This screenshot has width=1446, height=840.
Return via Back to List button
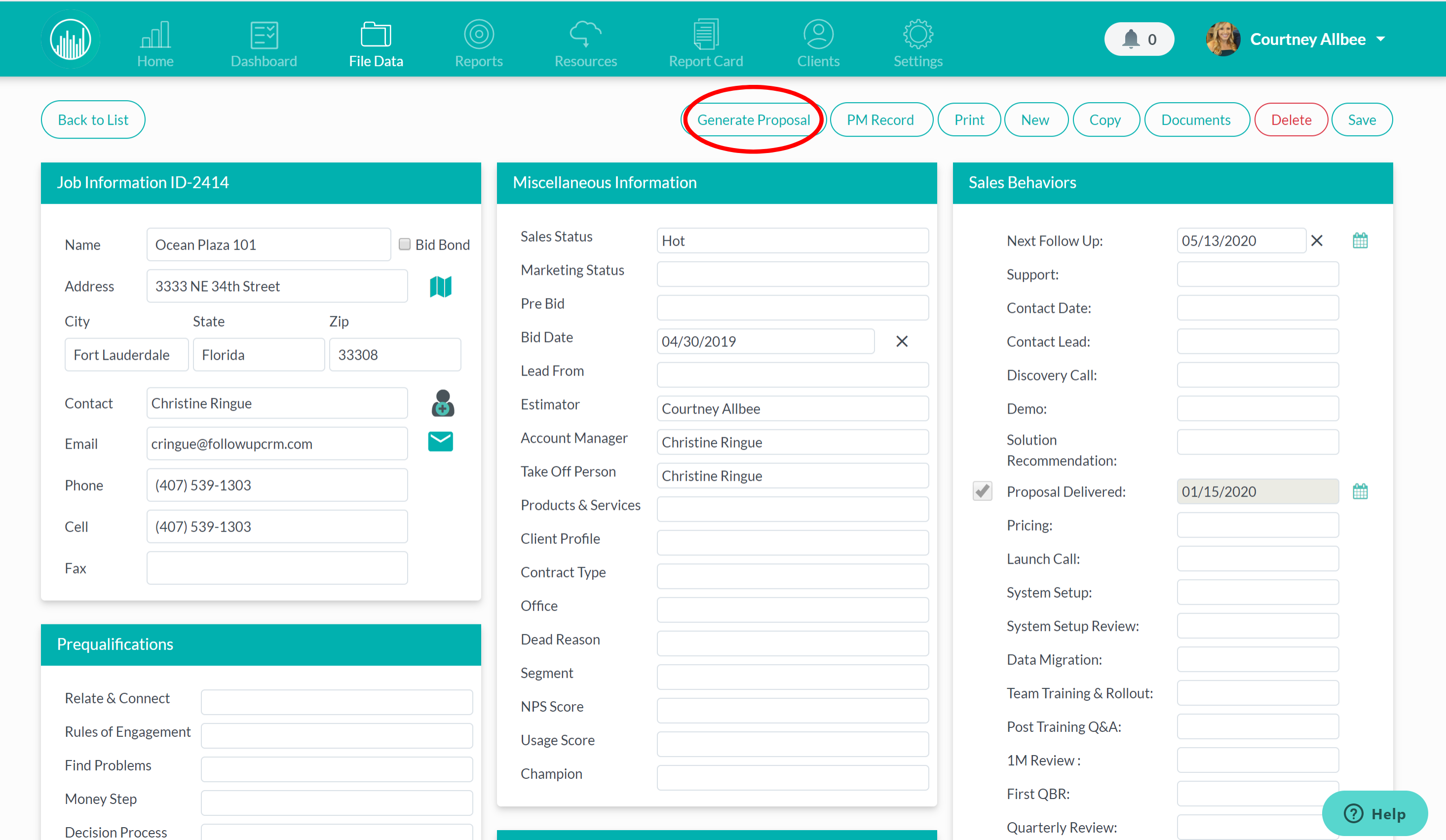click(x=93, y=119)
